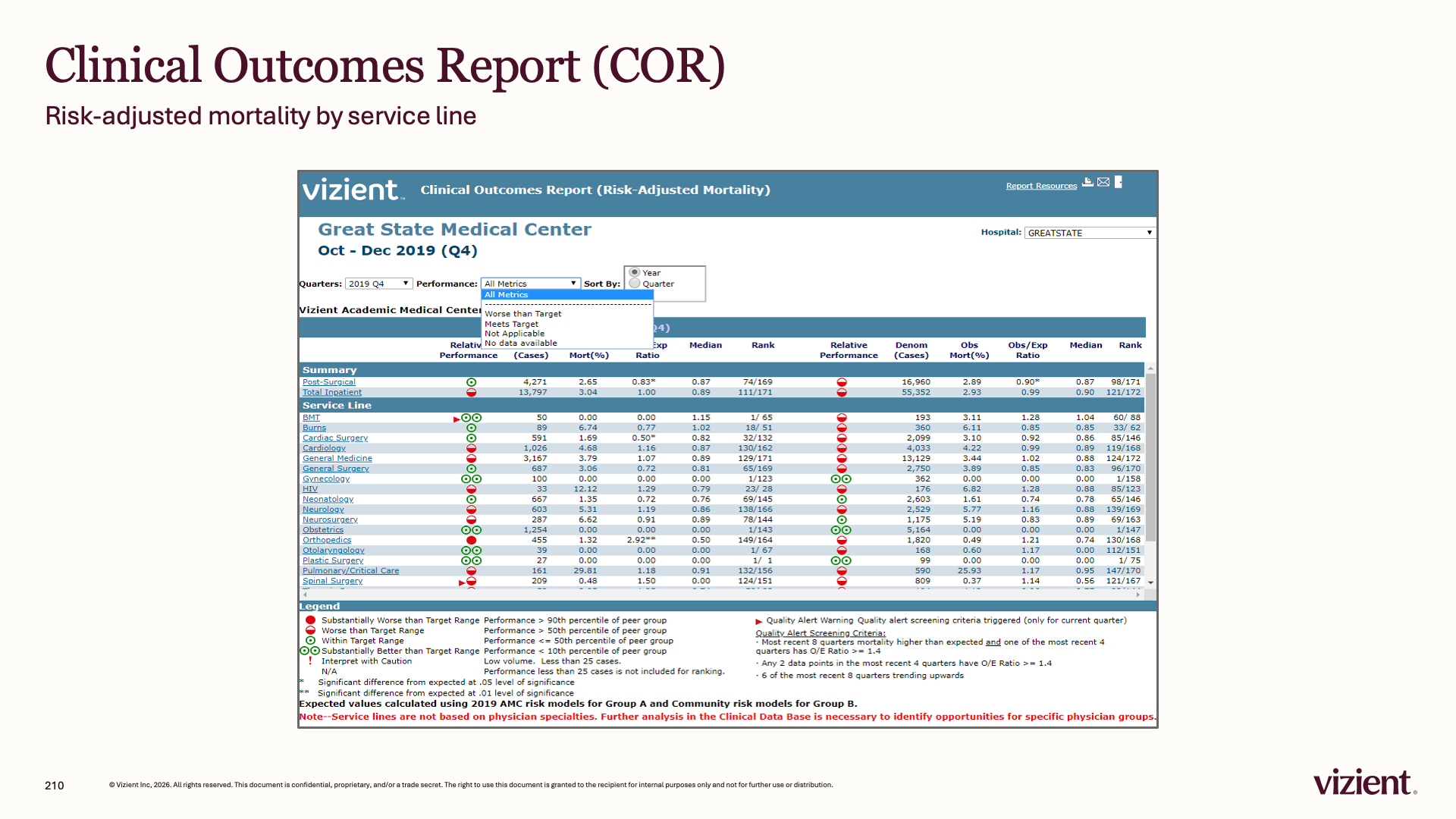The width and height of the screenshot is (1456, 819).
Task: Click the email envelope icon
Action: click(1103, 182)
